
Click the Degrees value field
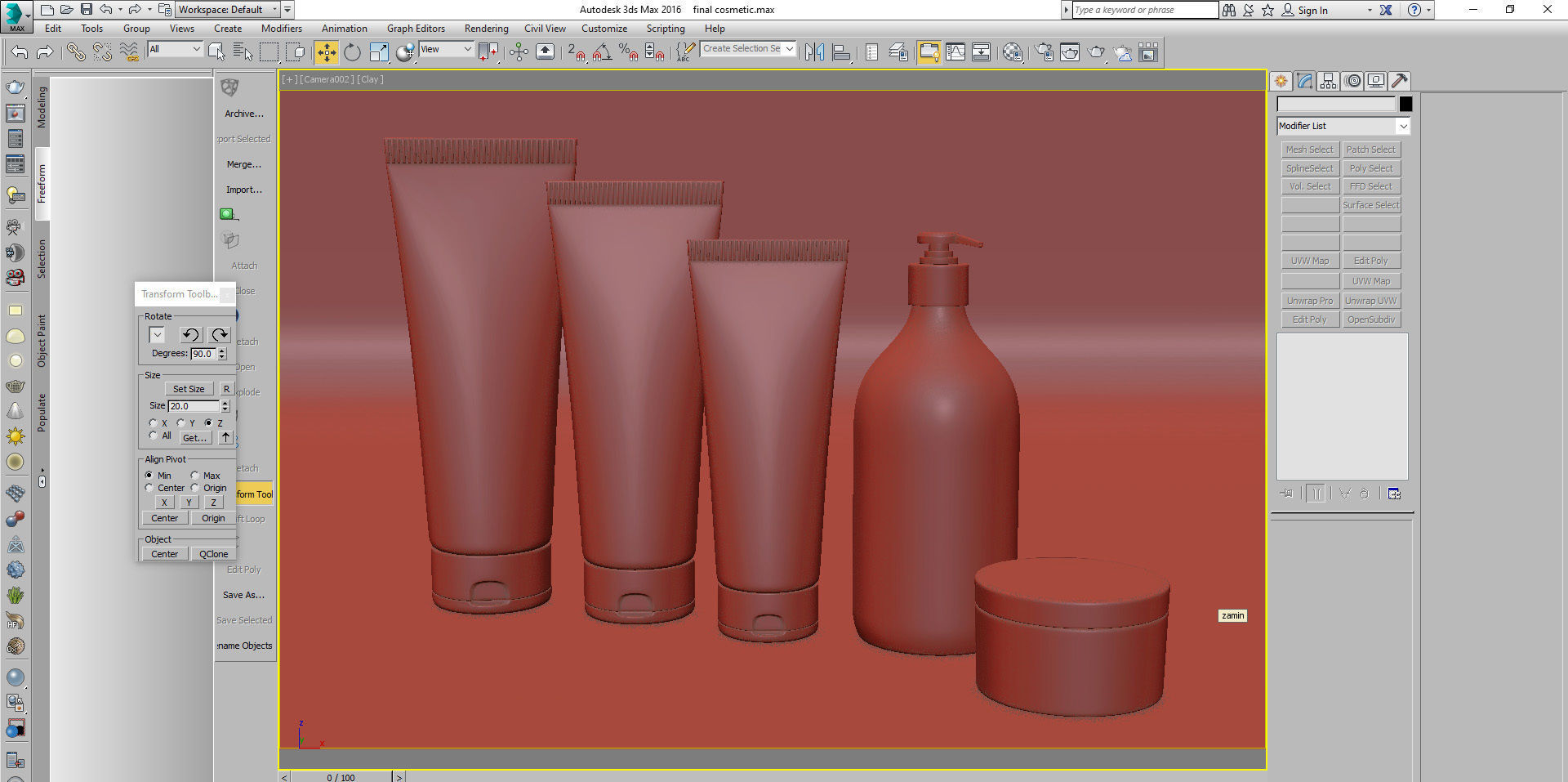203,354
